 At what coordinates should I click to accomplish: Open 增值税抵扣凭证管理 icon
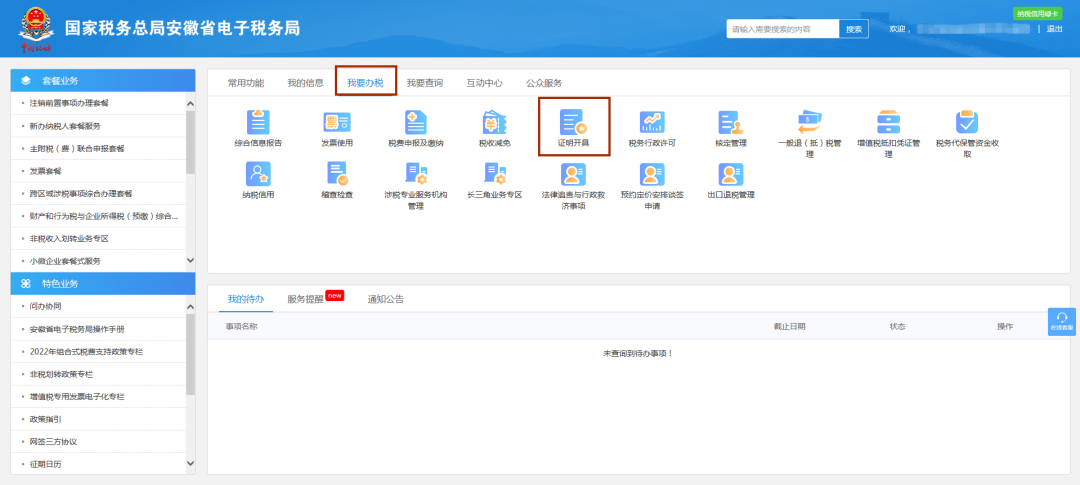[888, 123]
